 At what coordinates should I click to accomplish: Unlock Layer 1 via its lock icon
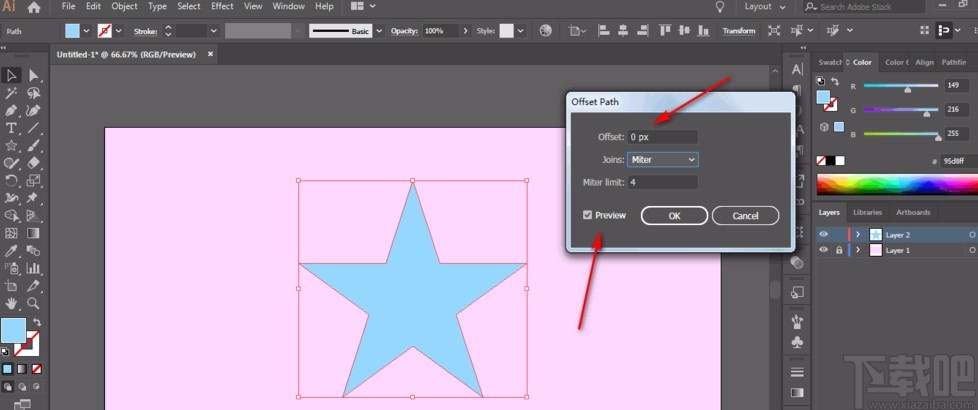[x=839, y=250]
